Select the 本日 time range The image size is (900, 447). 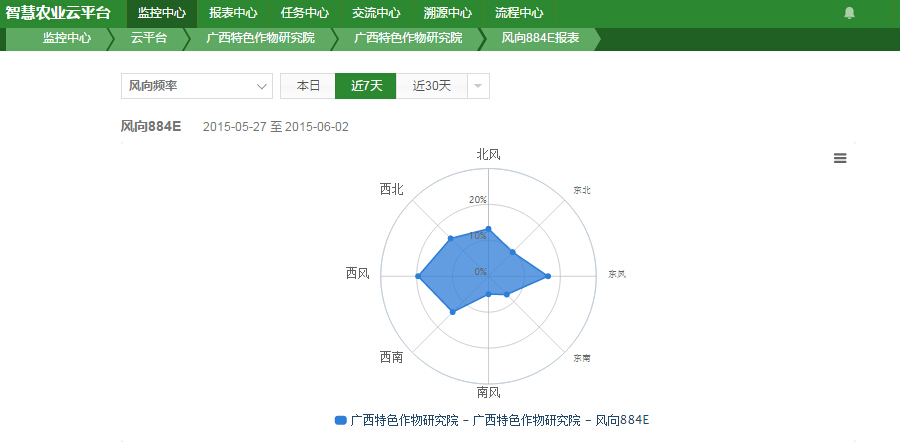(x=308, y=86)
